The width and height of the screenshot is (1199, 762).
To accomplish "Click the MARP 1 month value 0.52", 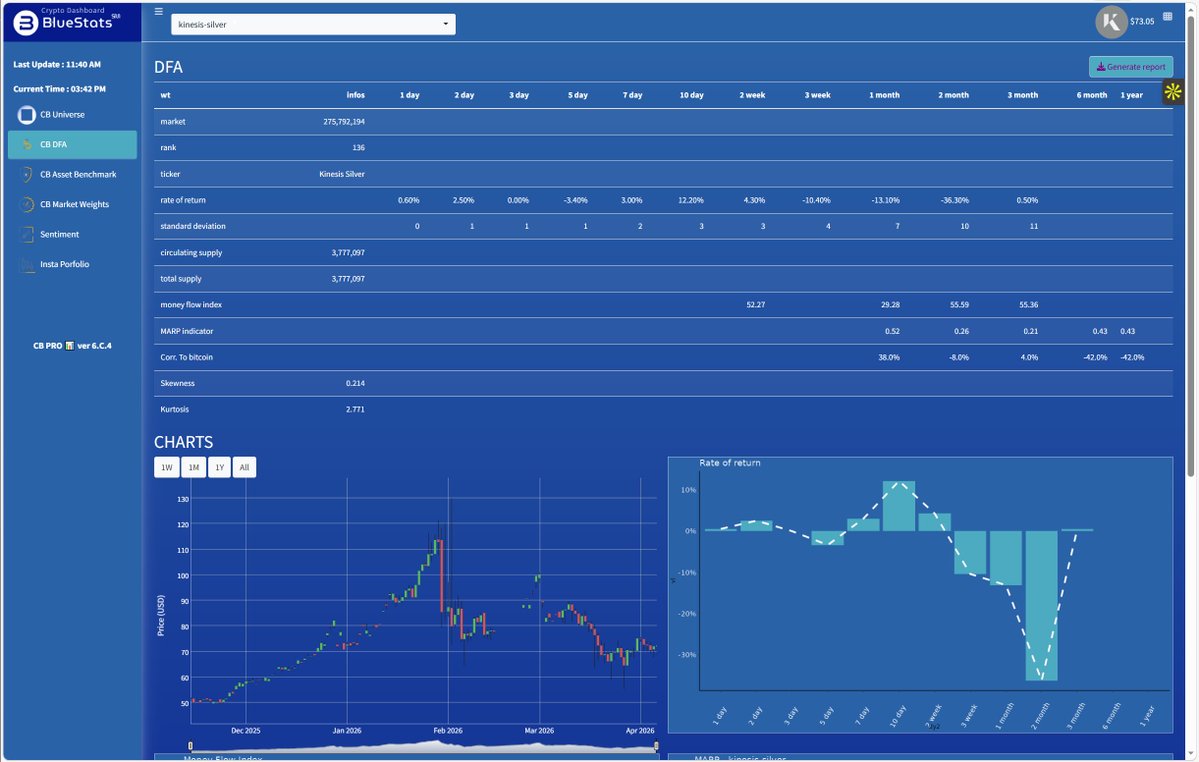I will 892,331.
